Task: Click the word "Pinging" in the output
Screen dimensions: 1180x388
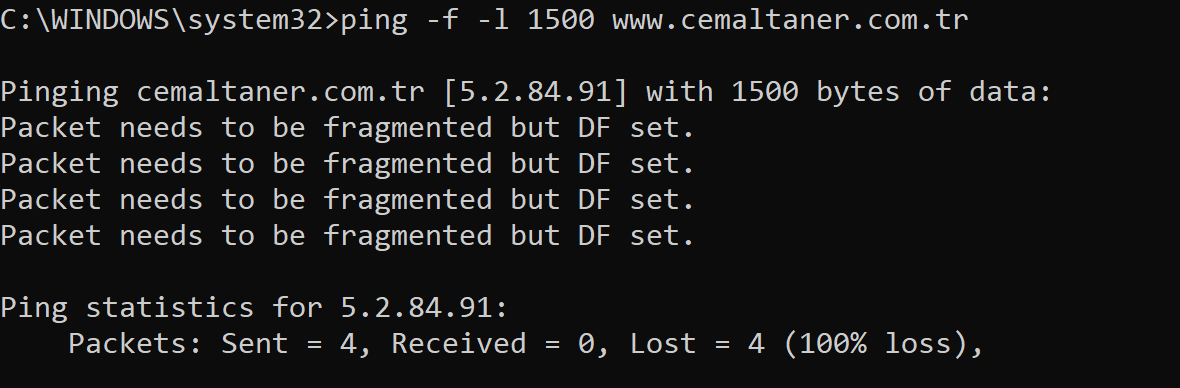Action: [x=59, y=93]
